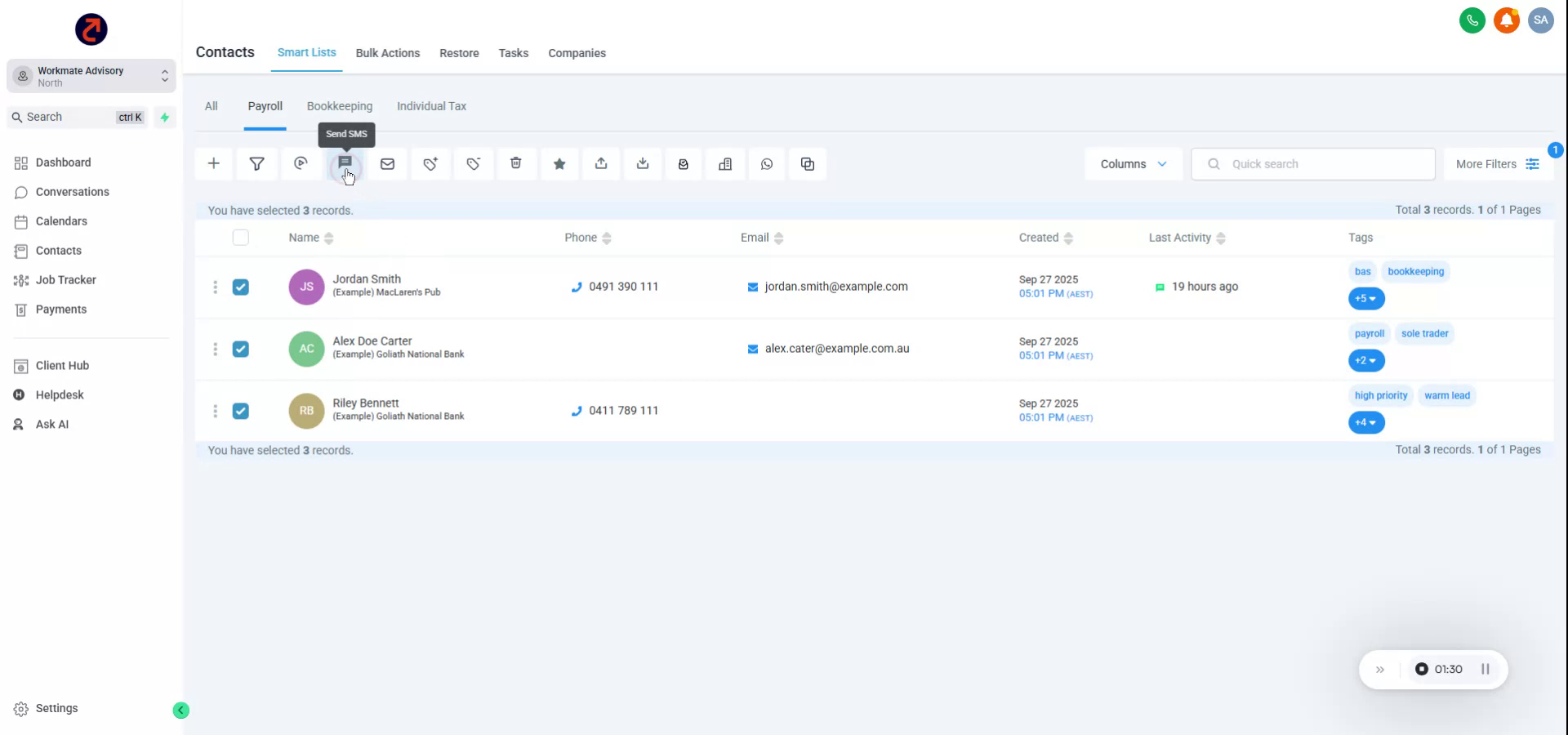1568x735 pixels.
Task: Deselect Riley Bennett's checkbox
Action: [241, 411]
